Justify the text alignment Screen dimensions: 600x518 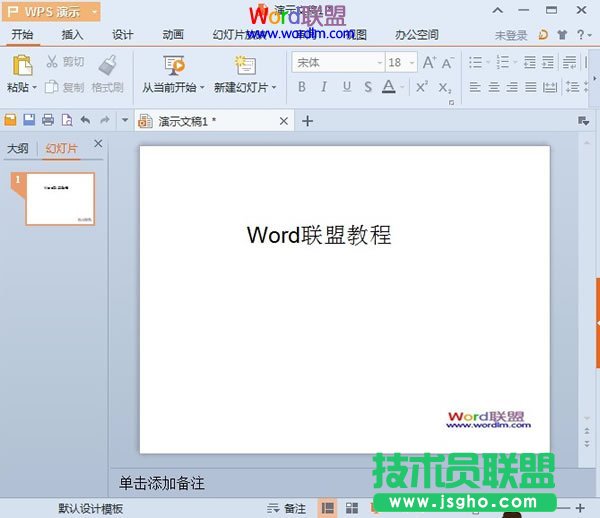(x=531, y=87)
